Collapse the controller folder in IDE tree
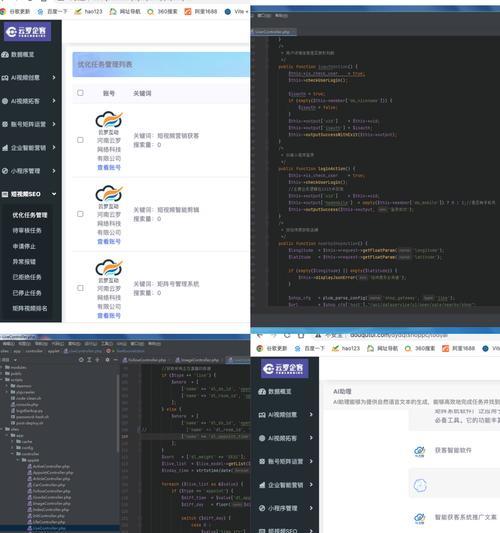 (x=13, y=454)
